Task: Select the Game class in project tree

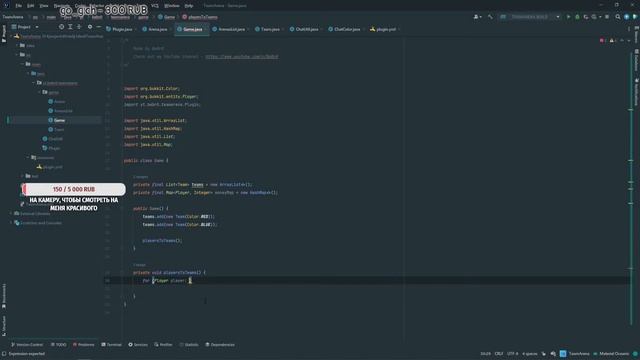Action: pyautogui.click(x=59, y=120)
